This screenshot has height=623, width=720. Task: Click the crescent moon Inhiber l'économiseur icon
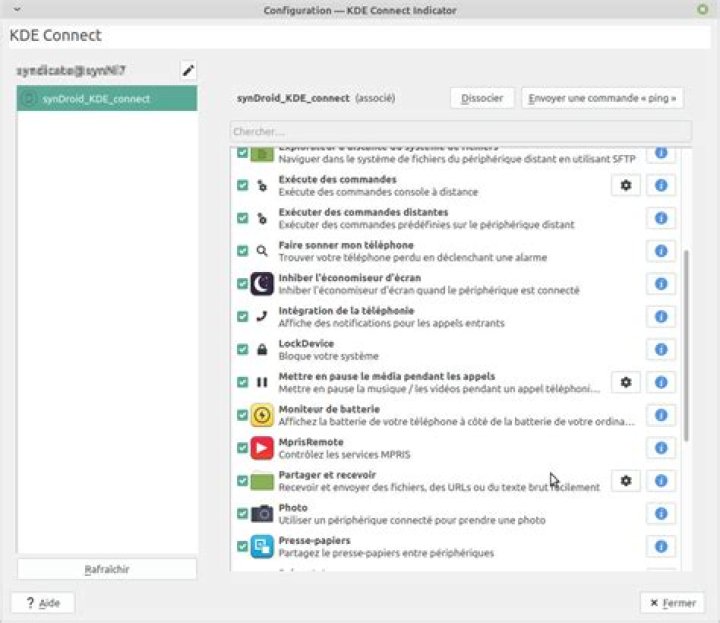(262, 284)
